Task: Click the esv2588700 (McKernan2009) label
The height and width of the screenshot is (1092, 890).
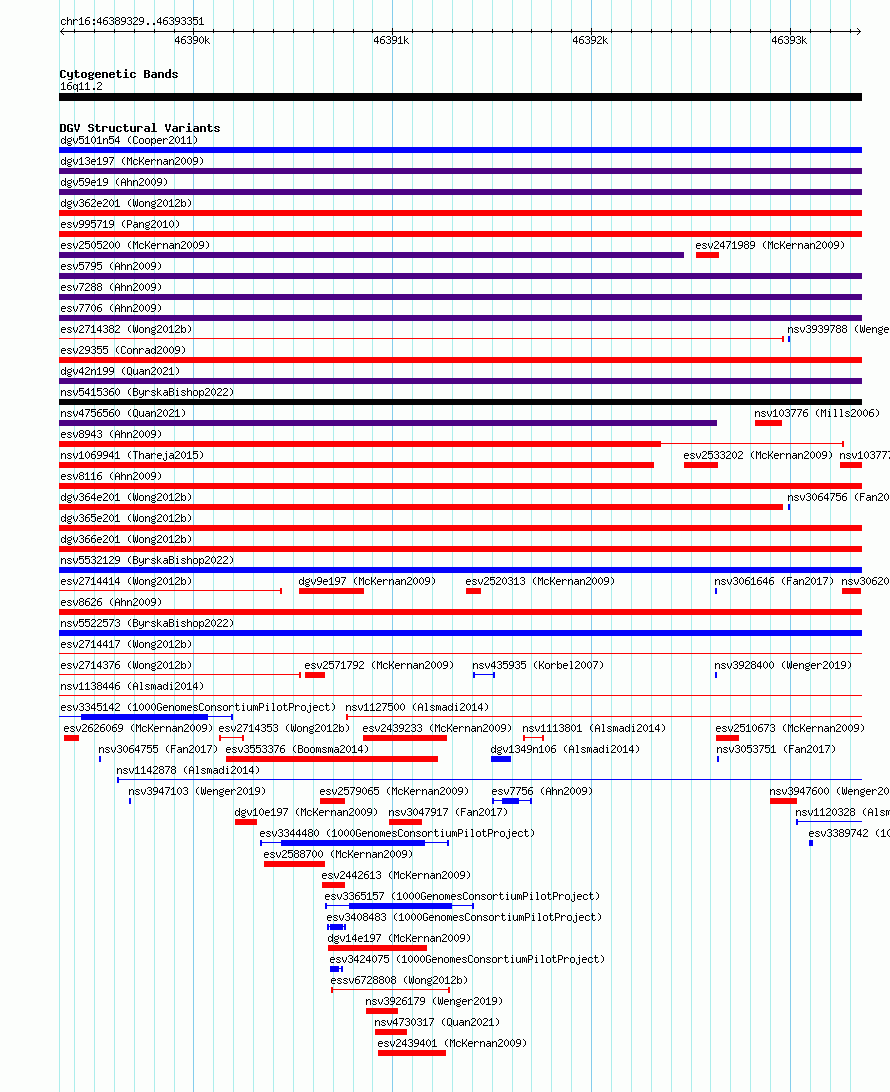Action: (338, 854)
